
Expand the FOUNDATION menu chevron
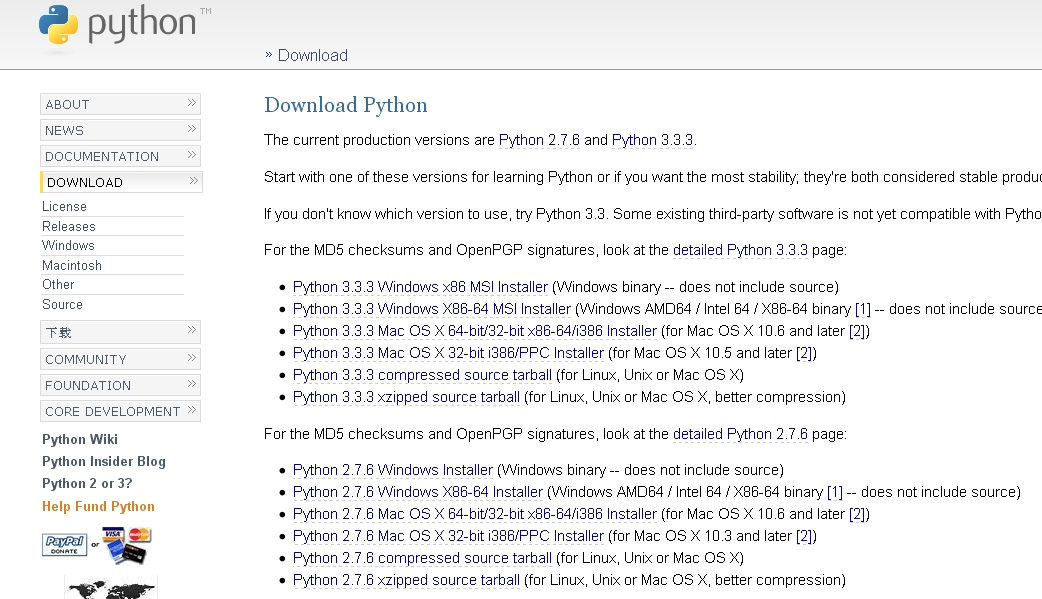coord(191,384)
